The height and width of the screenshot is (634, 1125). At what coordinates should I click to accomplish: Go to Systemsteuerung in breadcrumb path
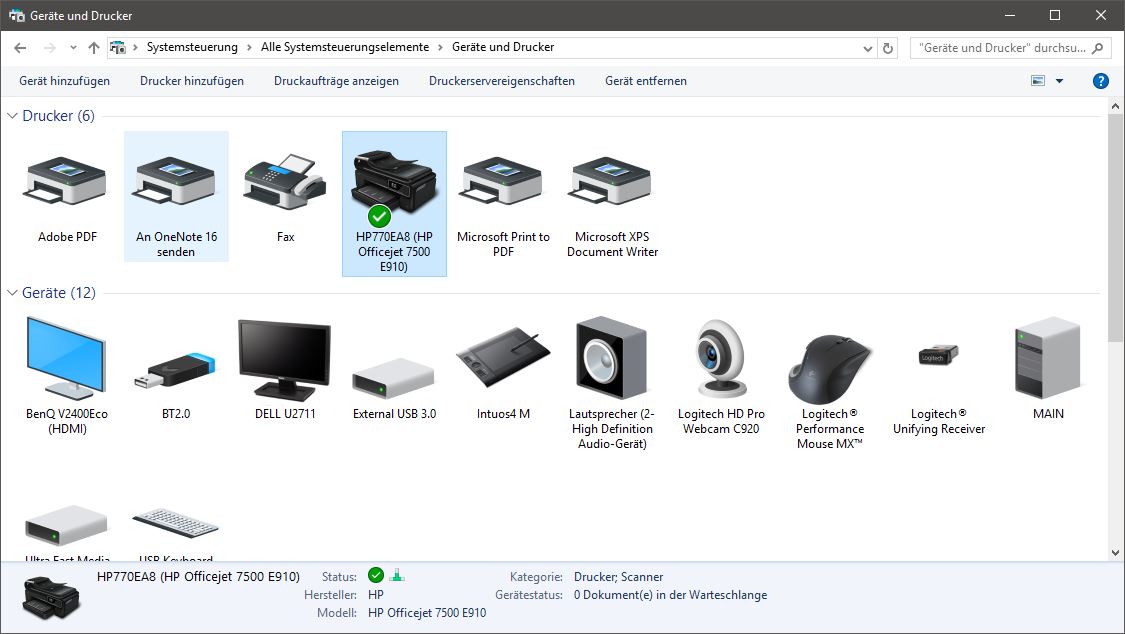[x=192, y=47]
